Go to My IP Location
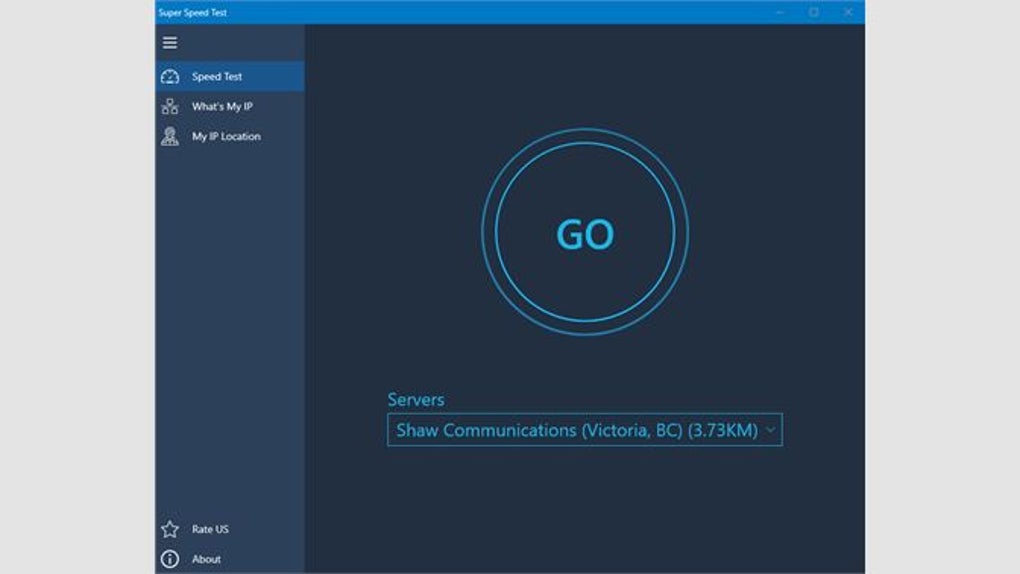The width and height of the screenshot is (1020, 574). [230, 136]
